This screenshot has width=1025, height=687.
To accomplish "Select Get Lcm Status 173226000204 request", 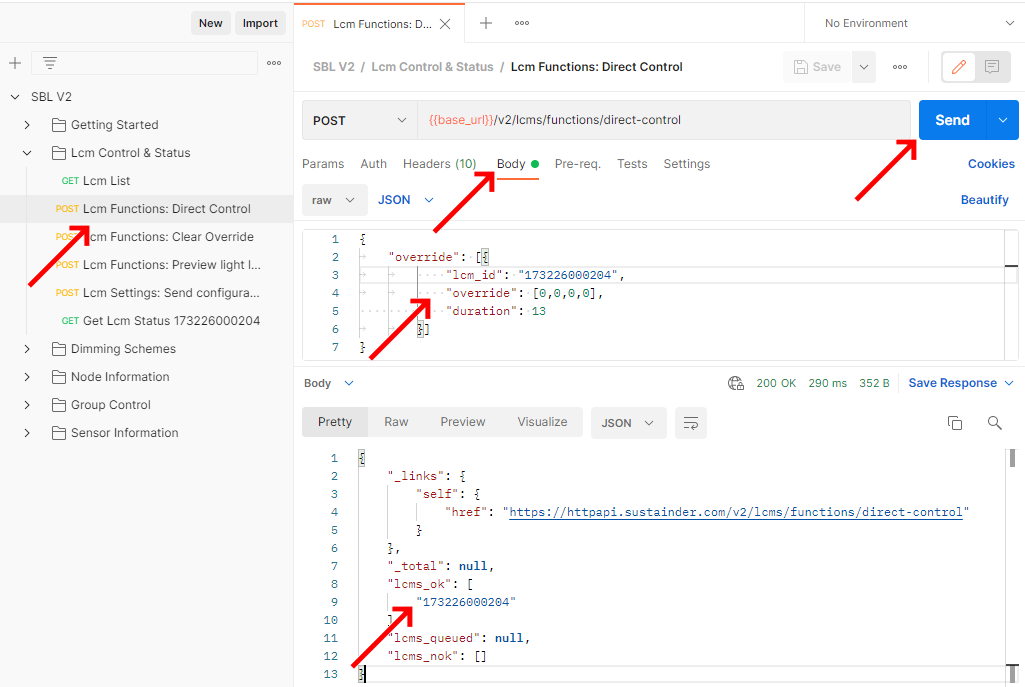I will tap(170, 321).
